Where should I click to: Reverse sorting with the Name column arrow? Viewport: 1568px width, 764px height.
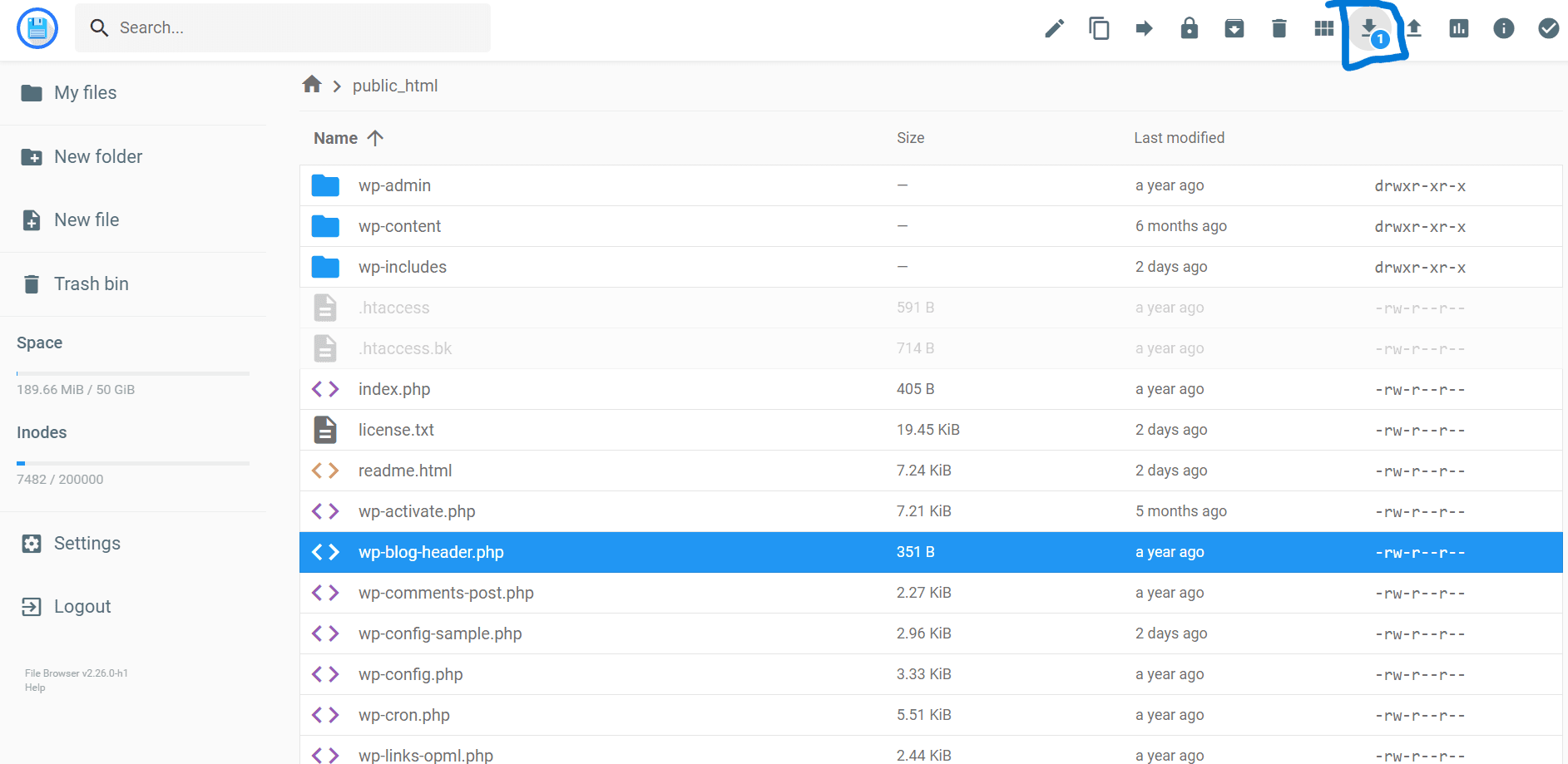click(x=376, y=137)
